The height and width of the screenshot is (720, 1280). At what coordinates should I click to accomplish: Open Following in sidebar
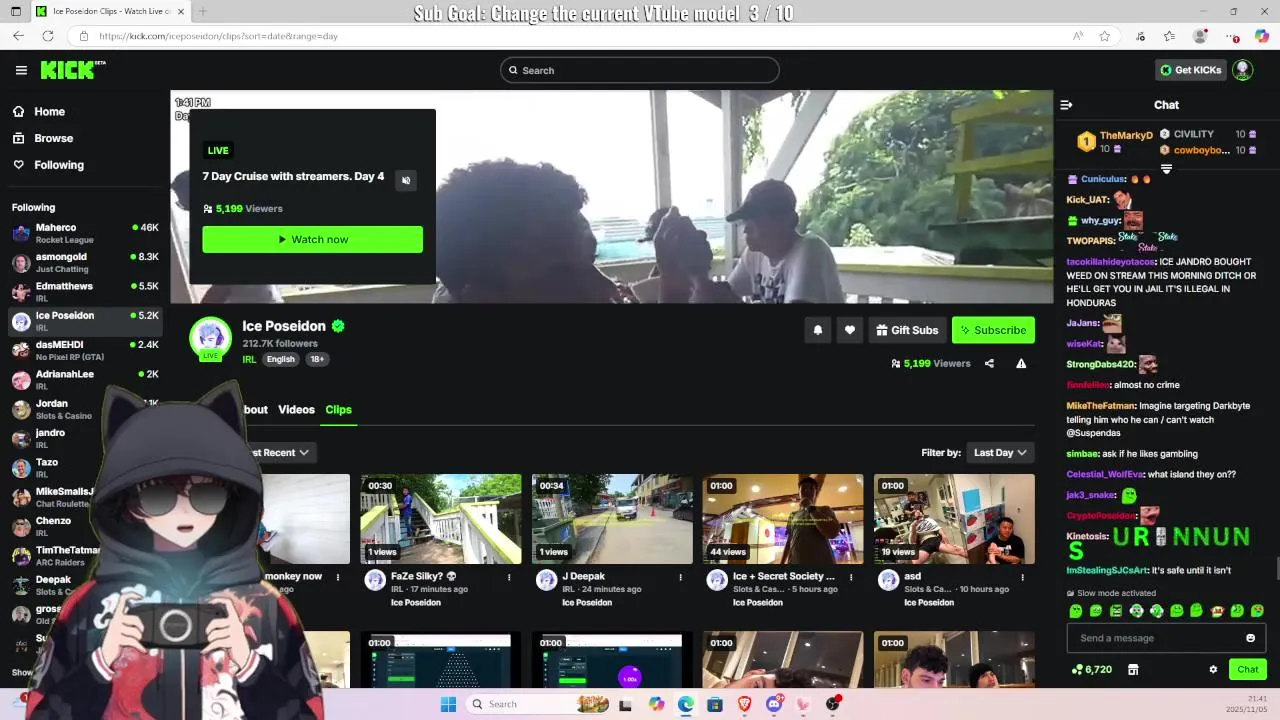(x=59, y=165)
